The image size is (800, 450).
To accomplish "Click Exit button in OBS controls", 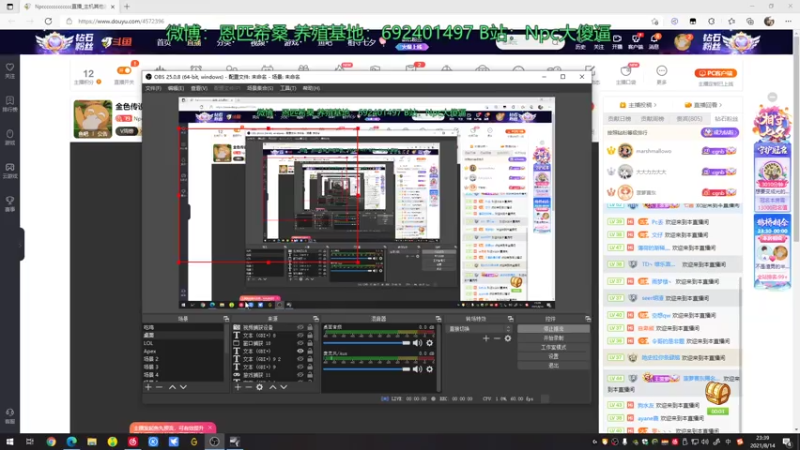I will [553, 366].
